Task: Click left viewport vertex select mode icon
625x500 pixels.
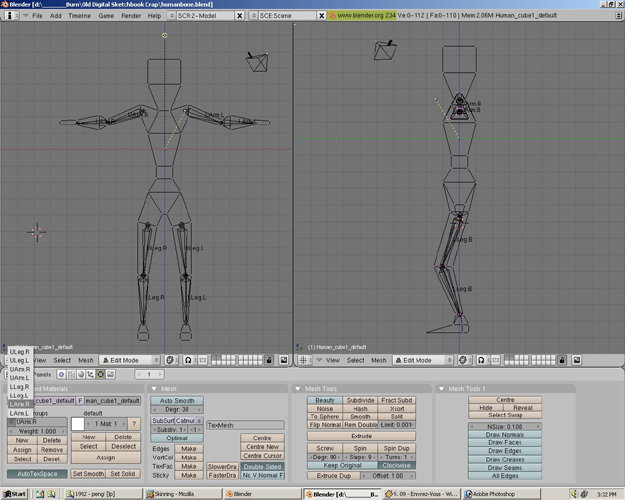Action: pyautogui.click(x=202, y=360)
